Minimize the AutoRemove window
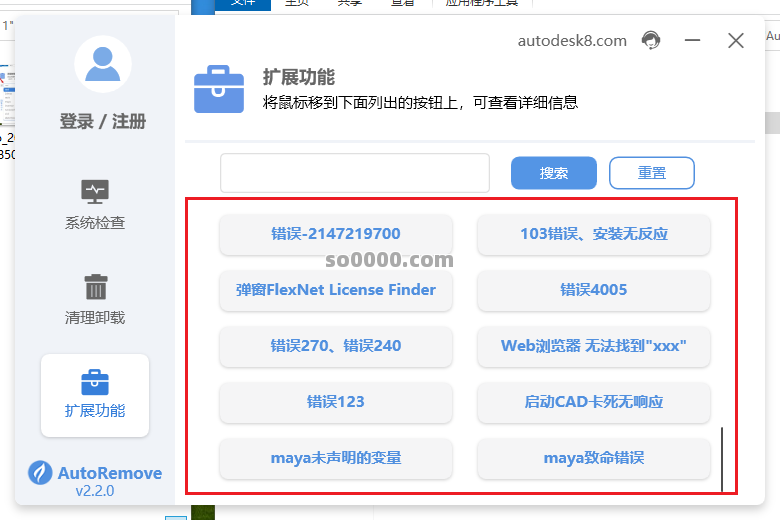 point(693,41)
